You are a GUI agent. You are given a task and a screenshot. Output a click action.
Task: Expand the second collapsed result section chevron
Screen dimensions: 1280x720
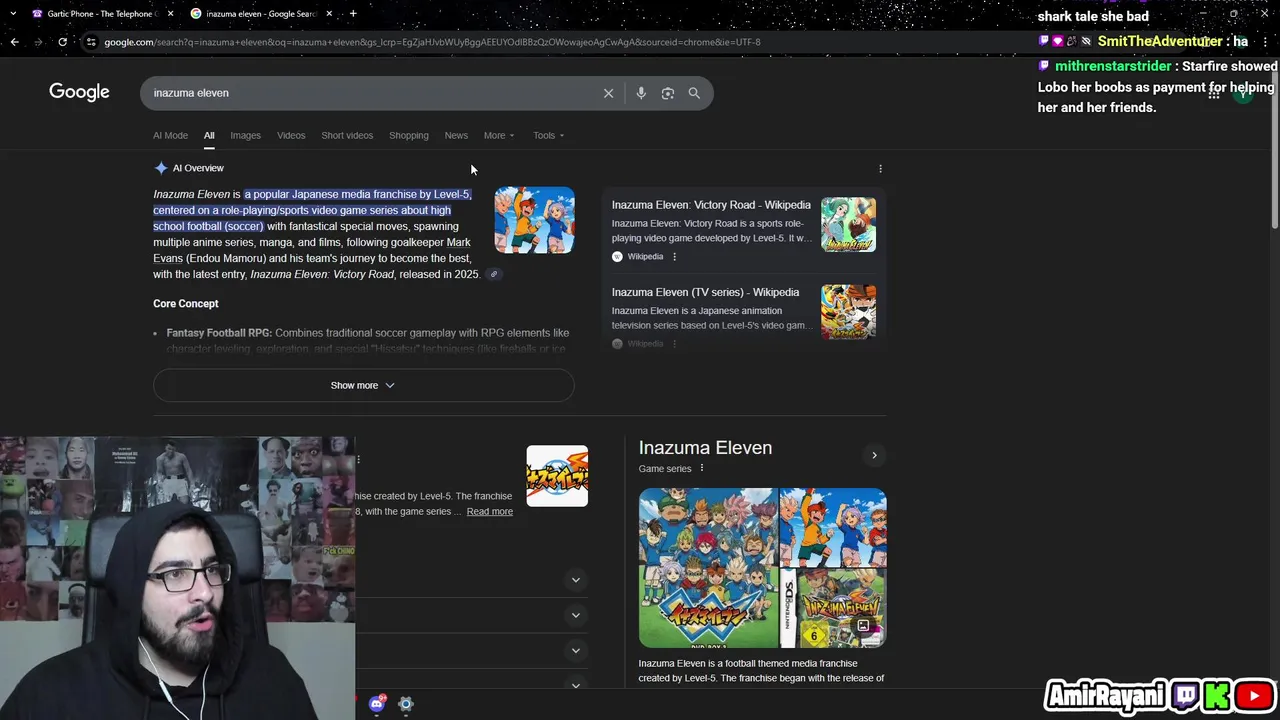(575, 615)
